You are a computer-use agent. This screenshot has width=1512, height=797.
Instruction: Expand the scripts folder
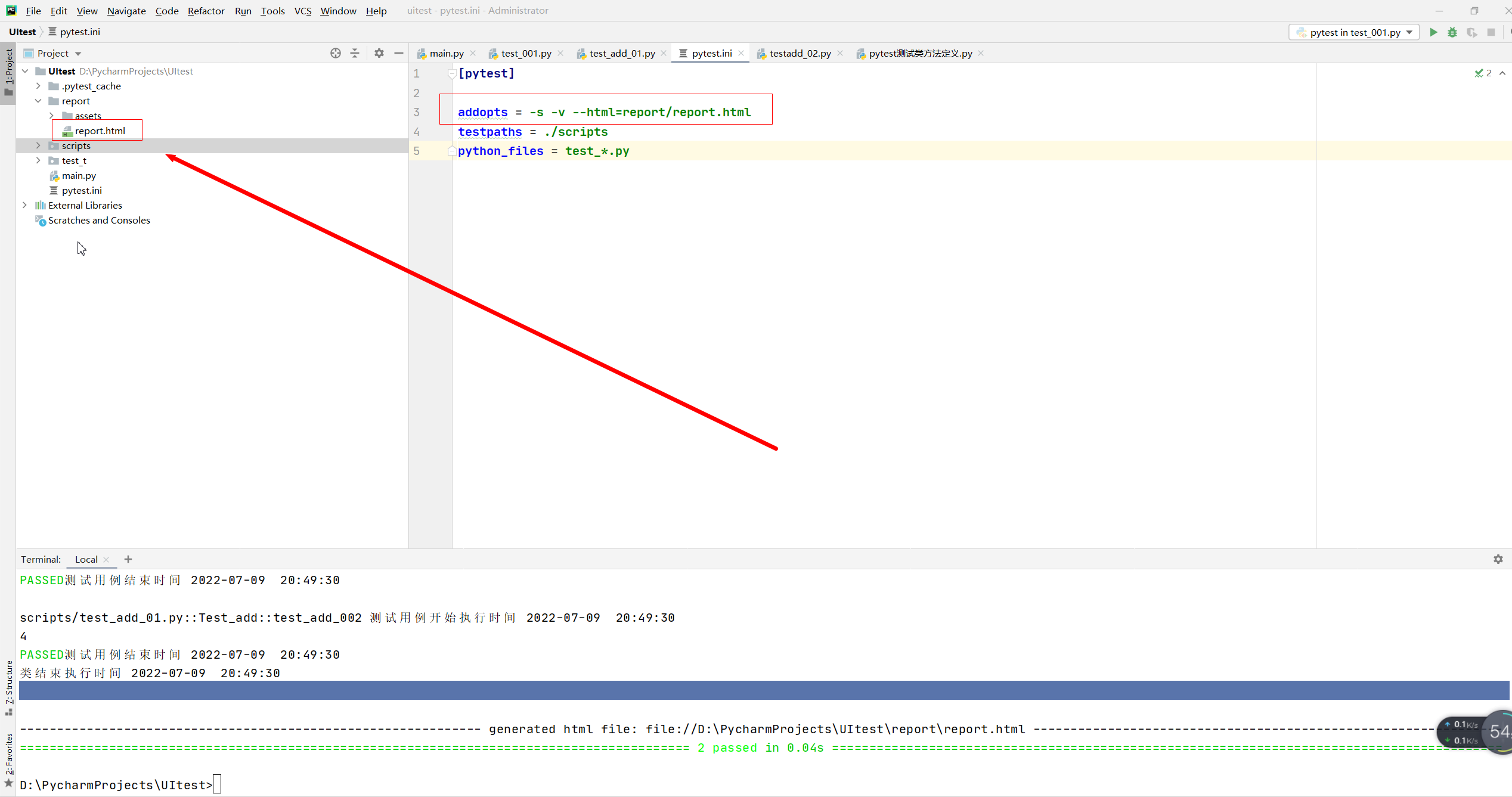[38, 145]
